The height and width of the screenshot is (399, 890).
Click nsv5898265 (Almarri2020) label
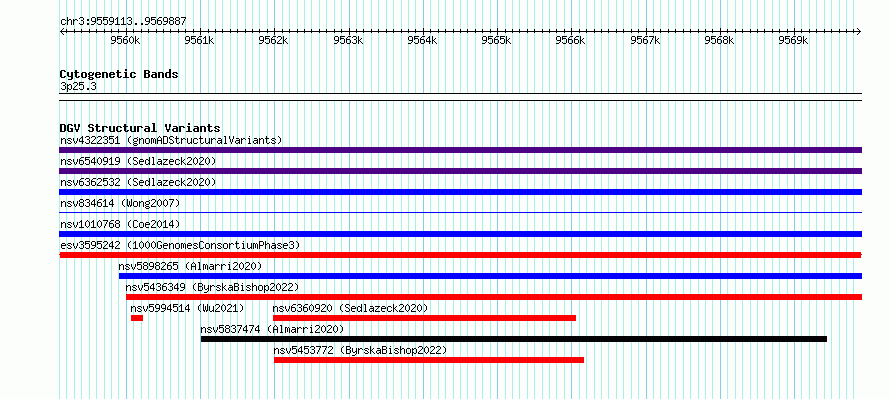(x=190, y=266)
